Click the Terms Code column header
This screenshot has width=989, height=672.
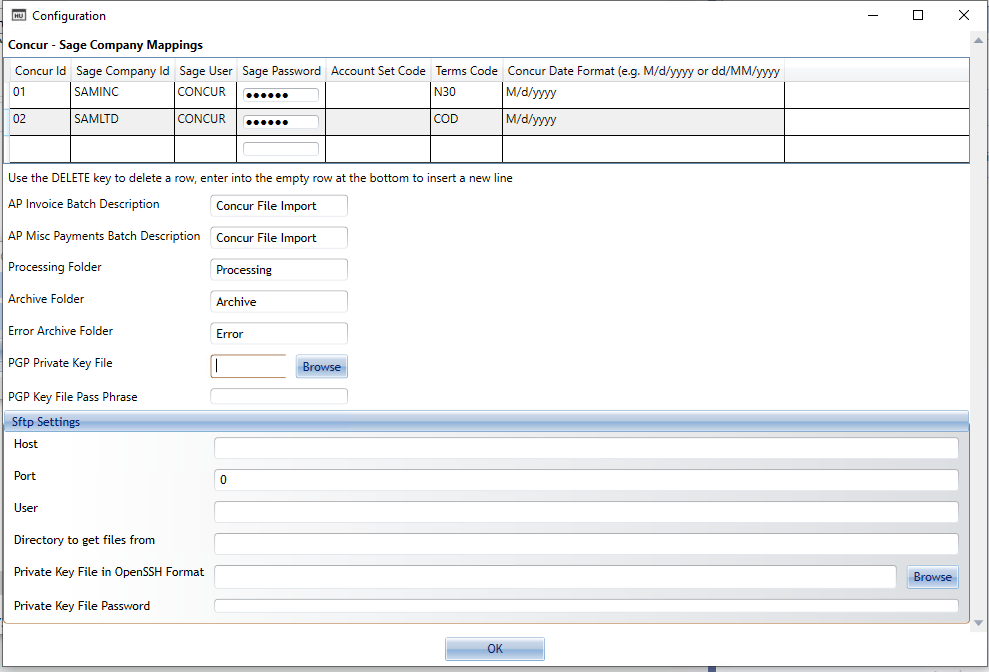point(466,71)
